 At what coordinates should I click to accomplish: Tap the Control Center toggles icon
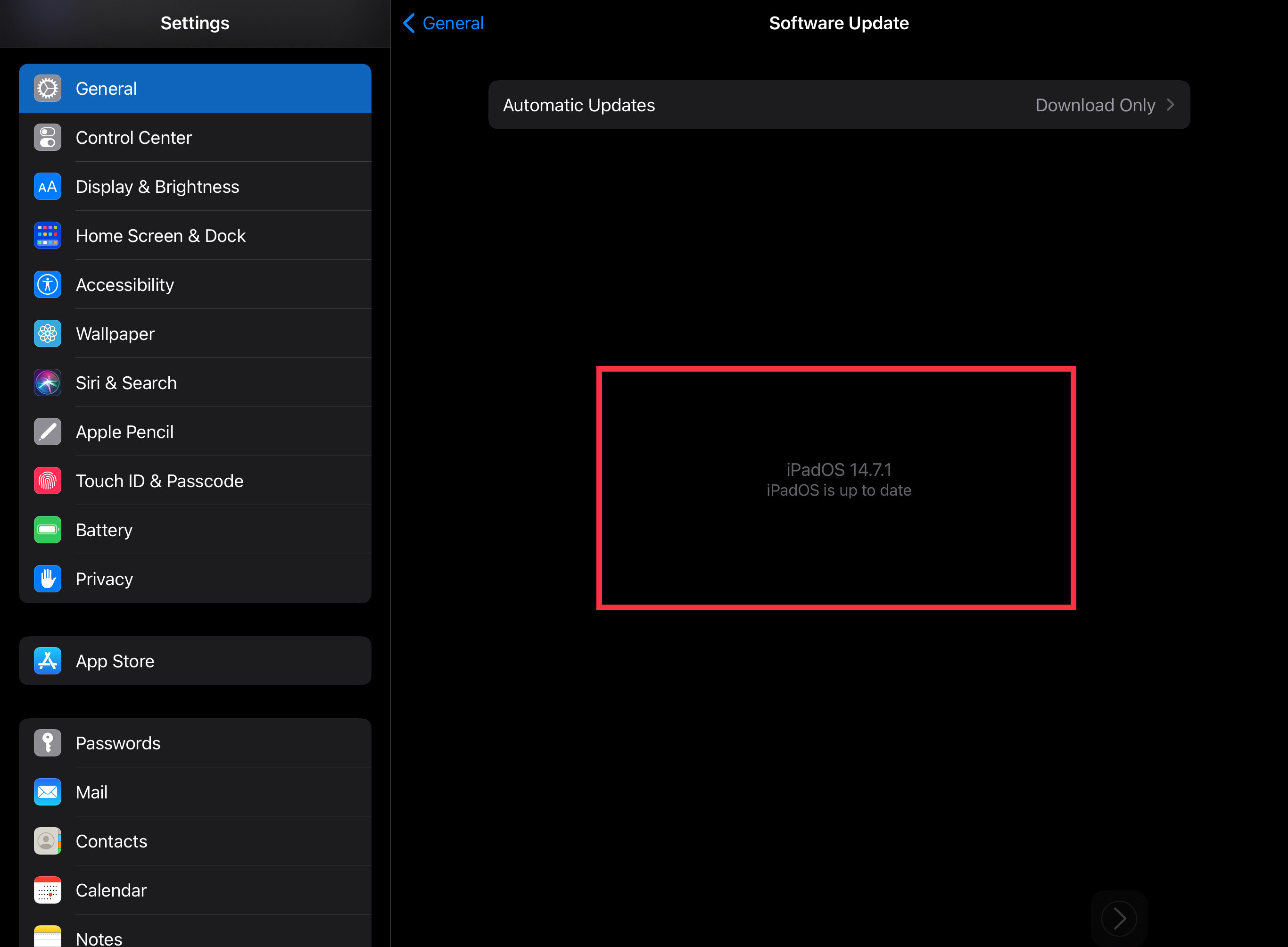48,138
